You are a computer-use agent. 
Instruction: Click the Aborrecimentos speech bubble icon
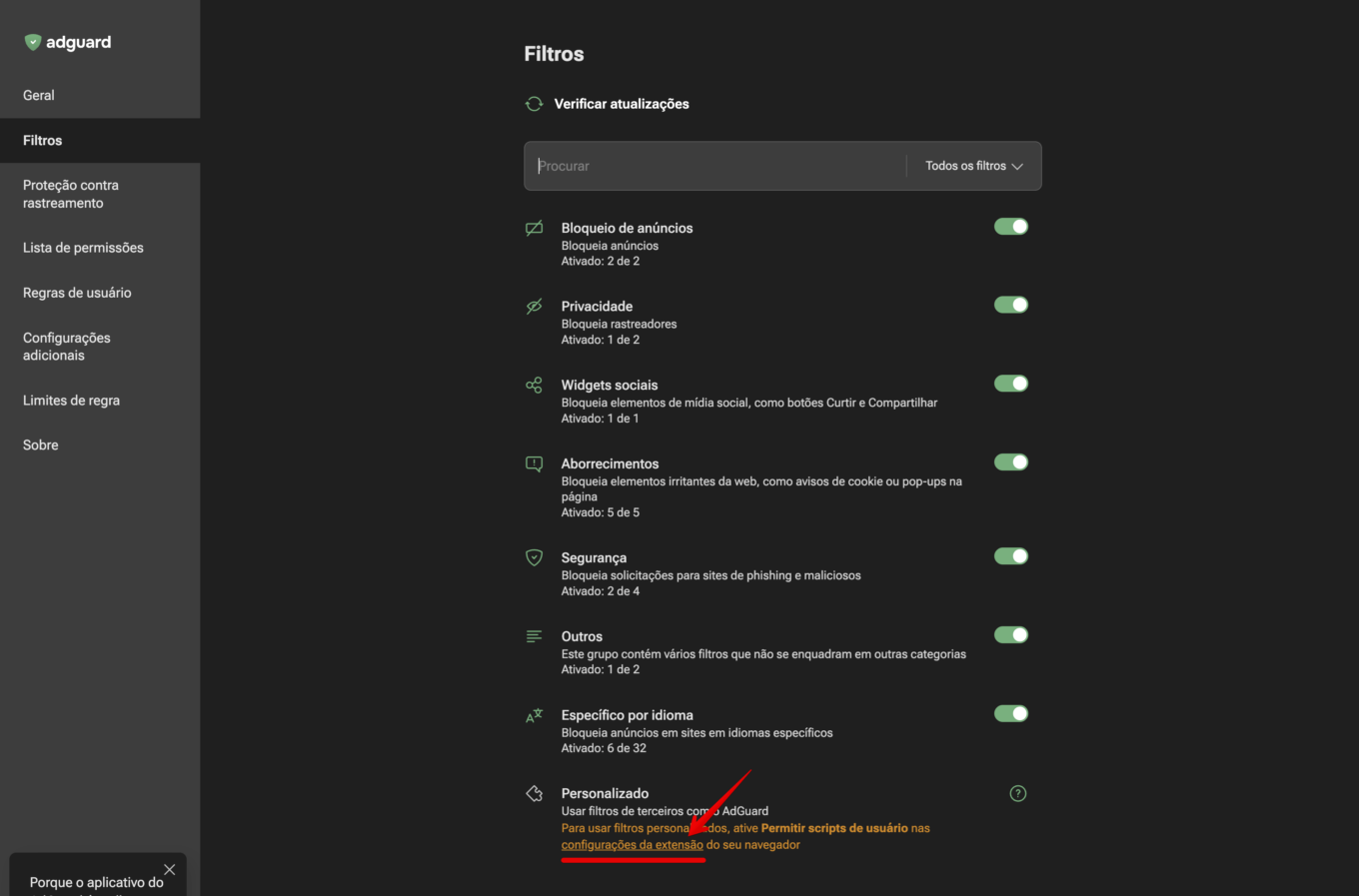tap(534, 463)
